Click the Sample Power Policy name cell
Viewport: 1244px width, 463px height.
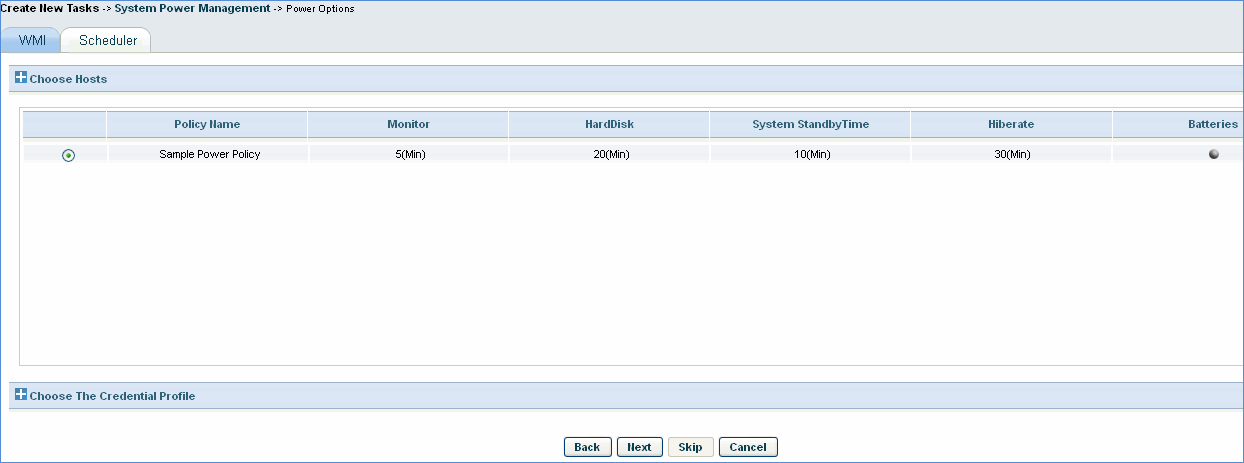pos(209,154)
